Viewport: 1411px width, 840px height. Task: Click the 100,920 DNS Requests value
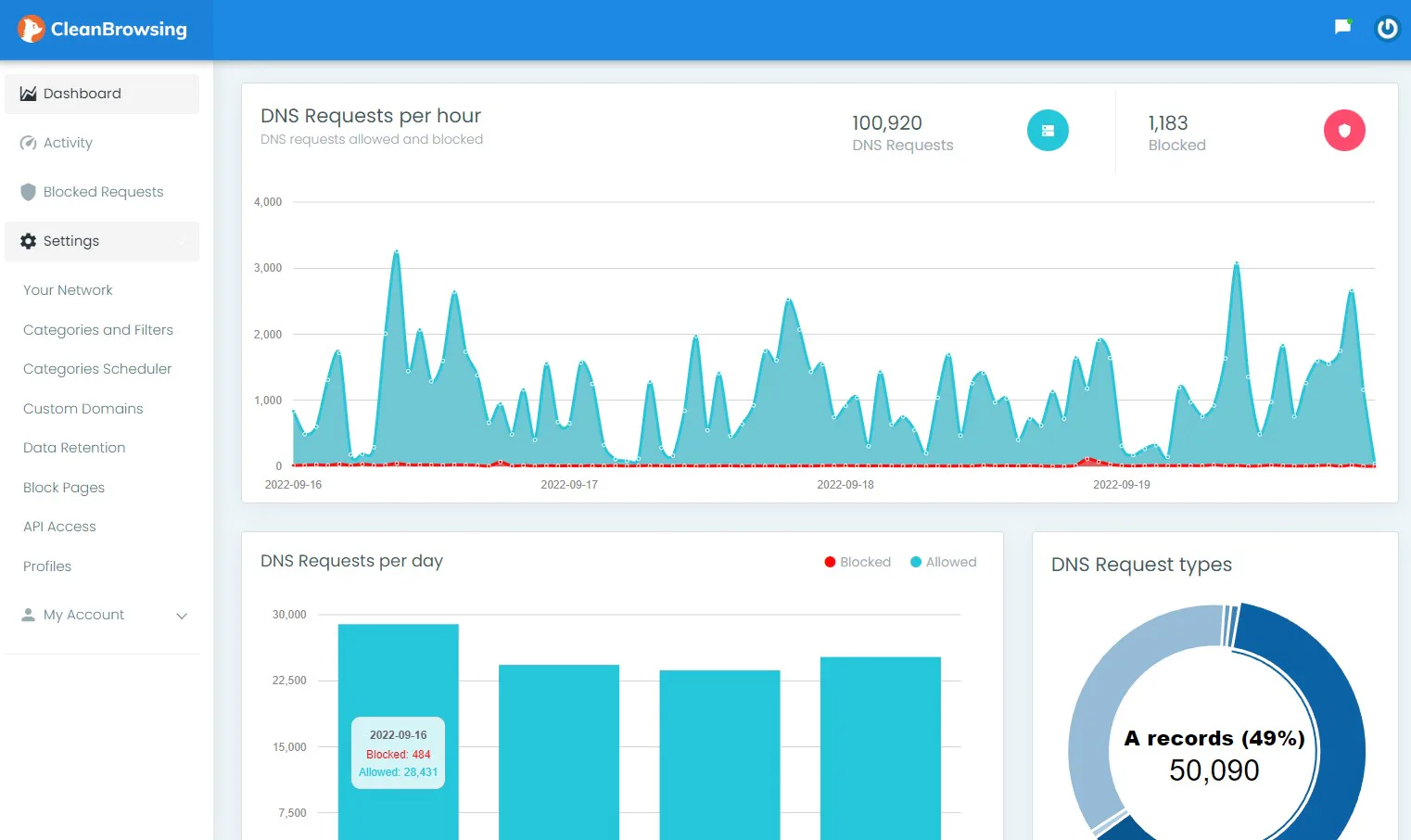(x=887, y=123)
